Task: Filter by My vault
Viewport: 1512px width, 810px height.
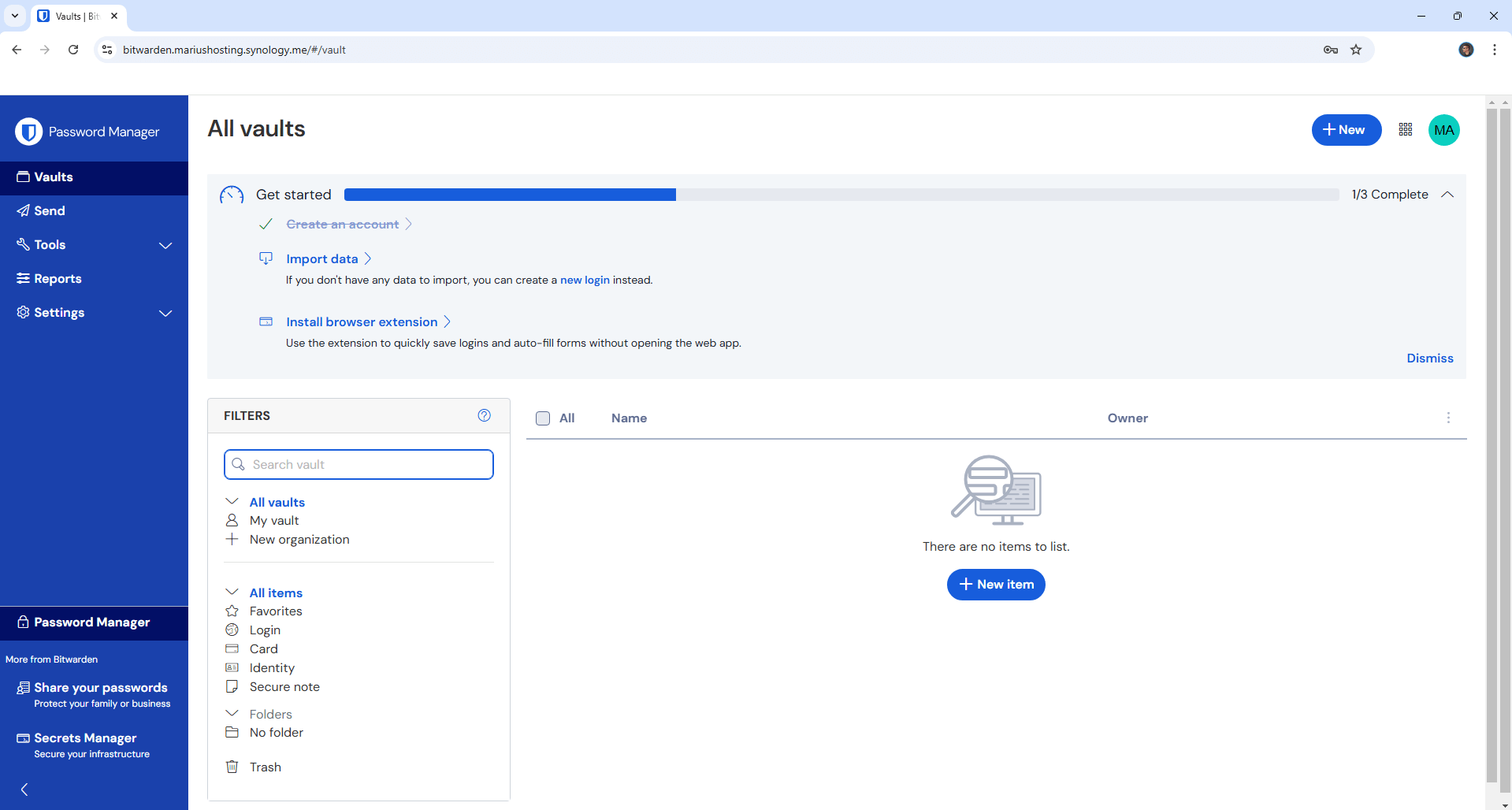Action: click(274, 520)
